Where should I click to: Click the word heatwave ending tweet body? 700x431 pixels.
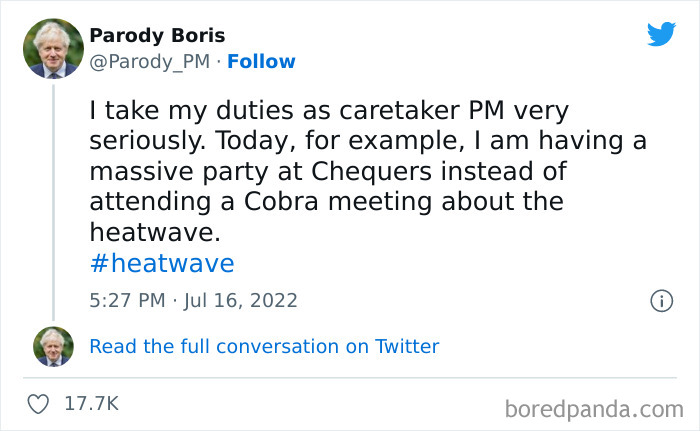pos(153,232)
